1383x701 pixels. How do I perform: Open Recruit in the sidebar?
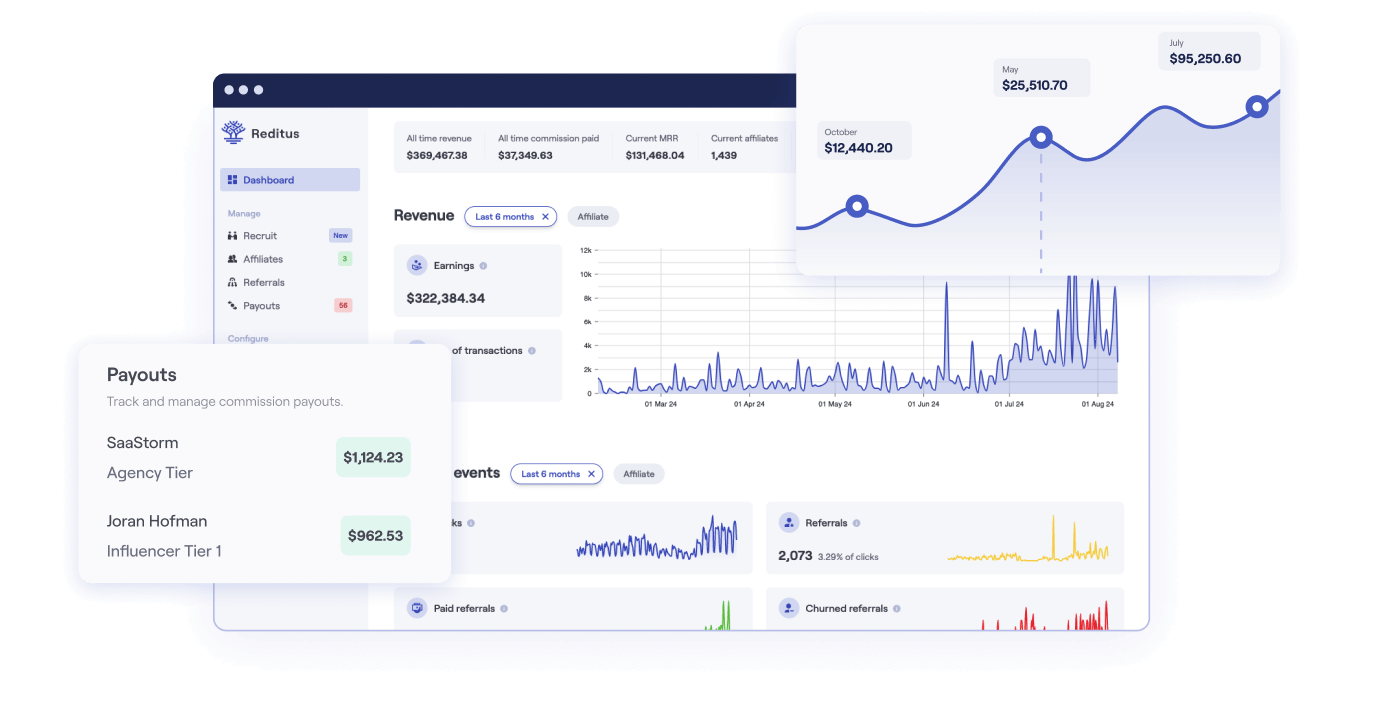(260, 236)
